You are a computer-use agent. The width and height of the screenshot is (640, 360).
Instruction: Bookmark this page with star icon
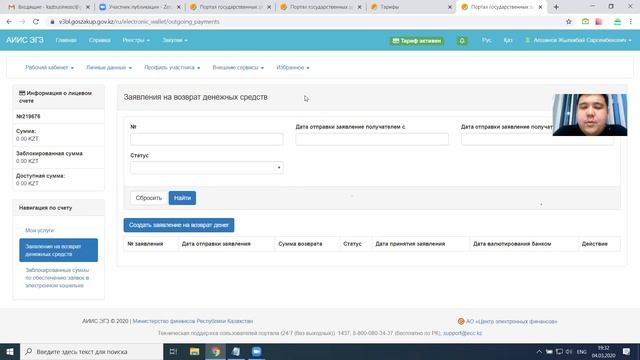[569, 22]
